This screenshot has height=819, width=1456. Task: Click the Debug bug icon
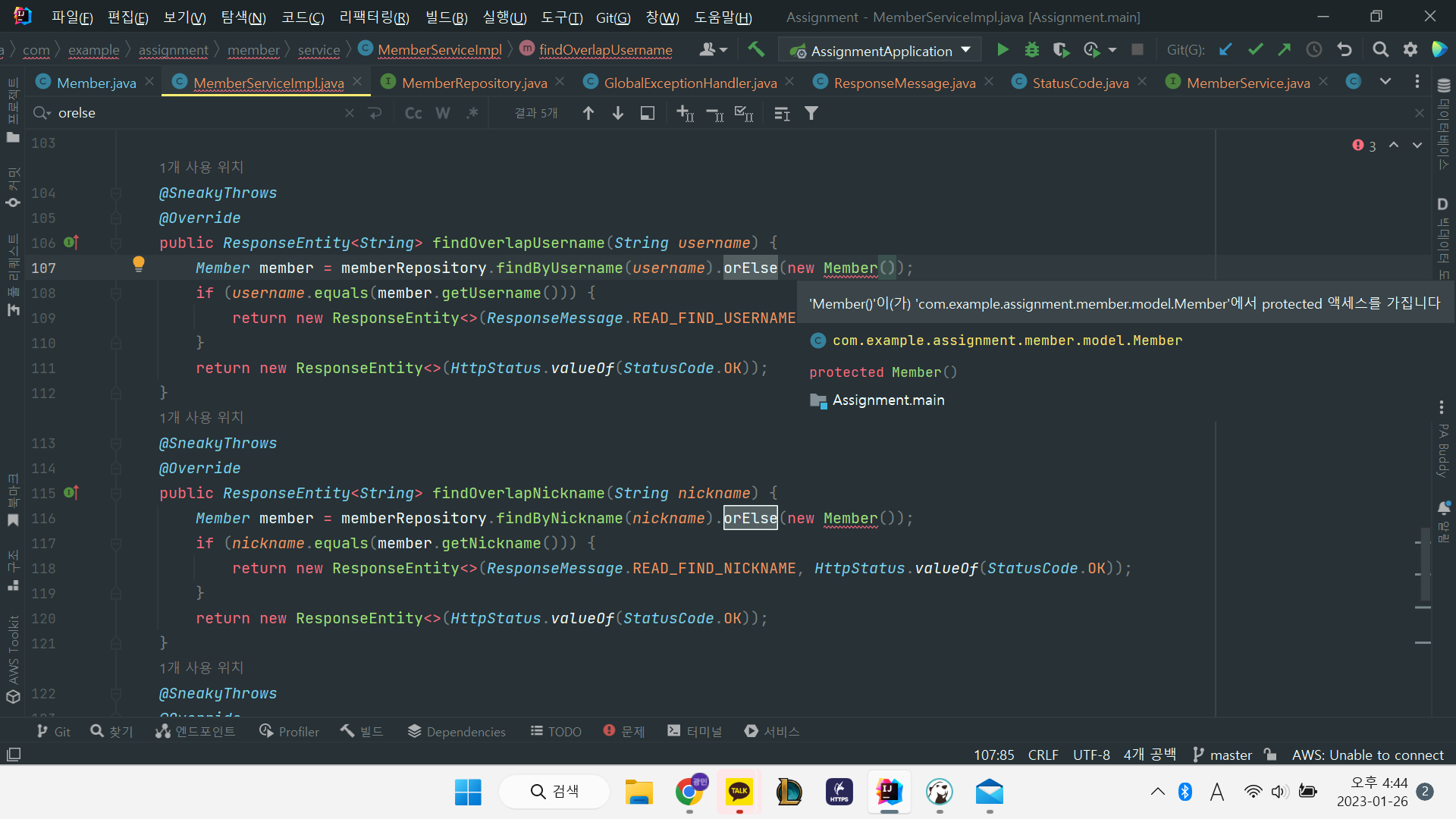click(x=1031, y=50)
